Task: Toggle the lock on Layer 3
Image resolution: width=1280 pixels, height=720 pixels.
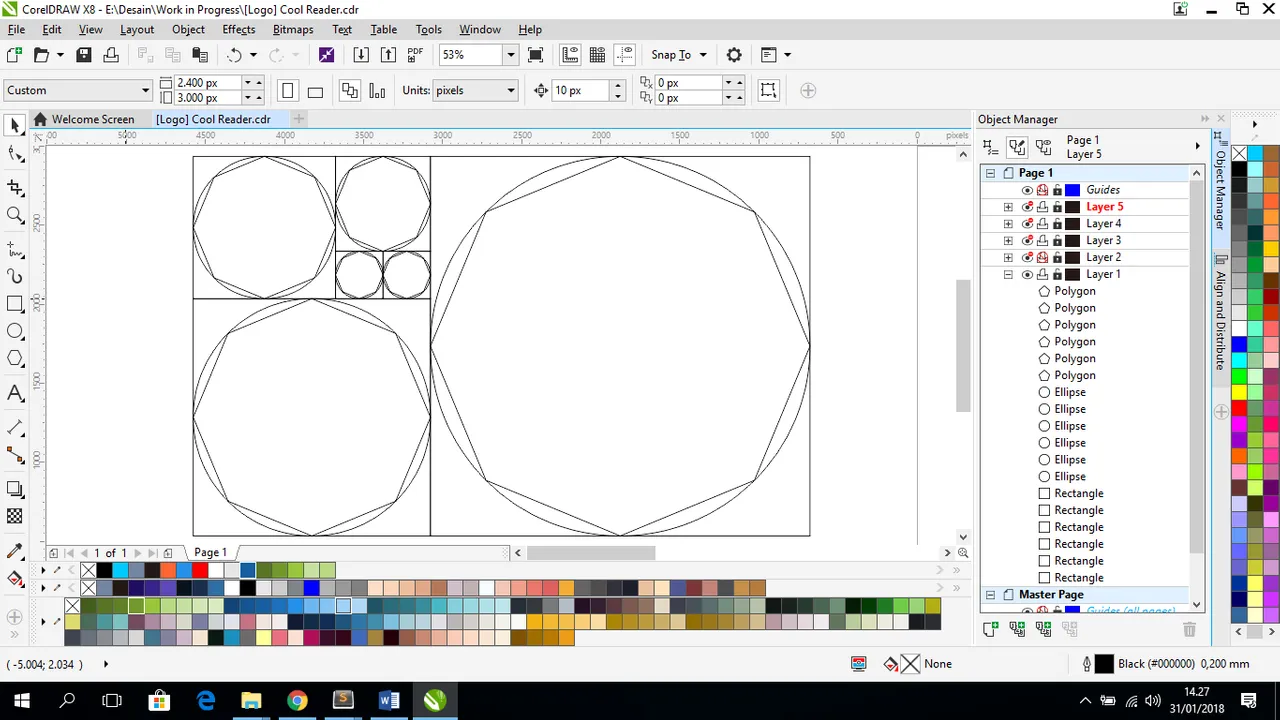Action: pos(1057,240)
